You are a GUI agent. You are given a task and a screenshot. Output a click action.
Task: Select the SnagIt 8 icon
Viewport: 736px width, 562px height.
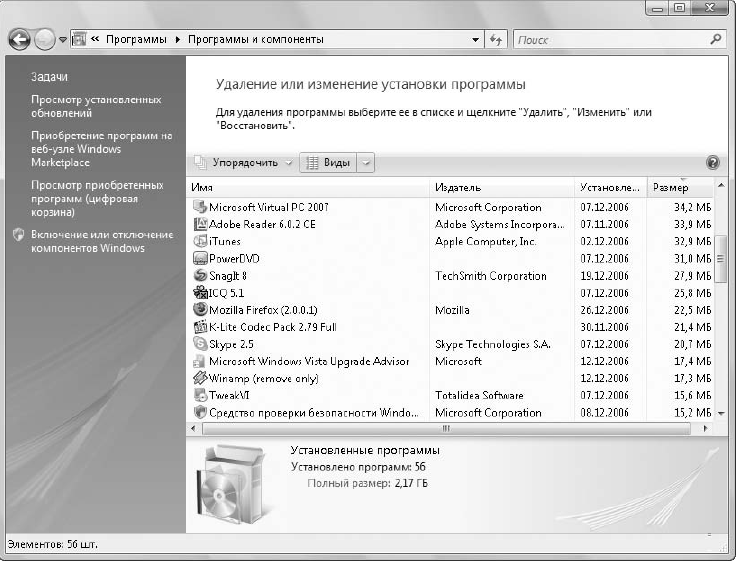click(x=200, y=275)
